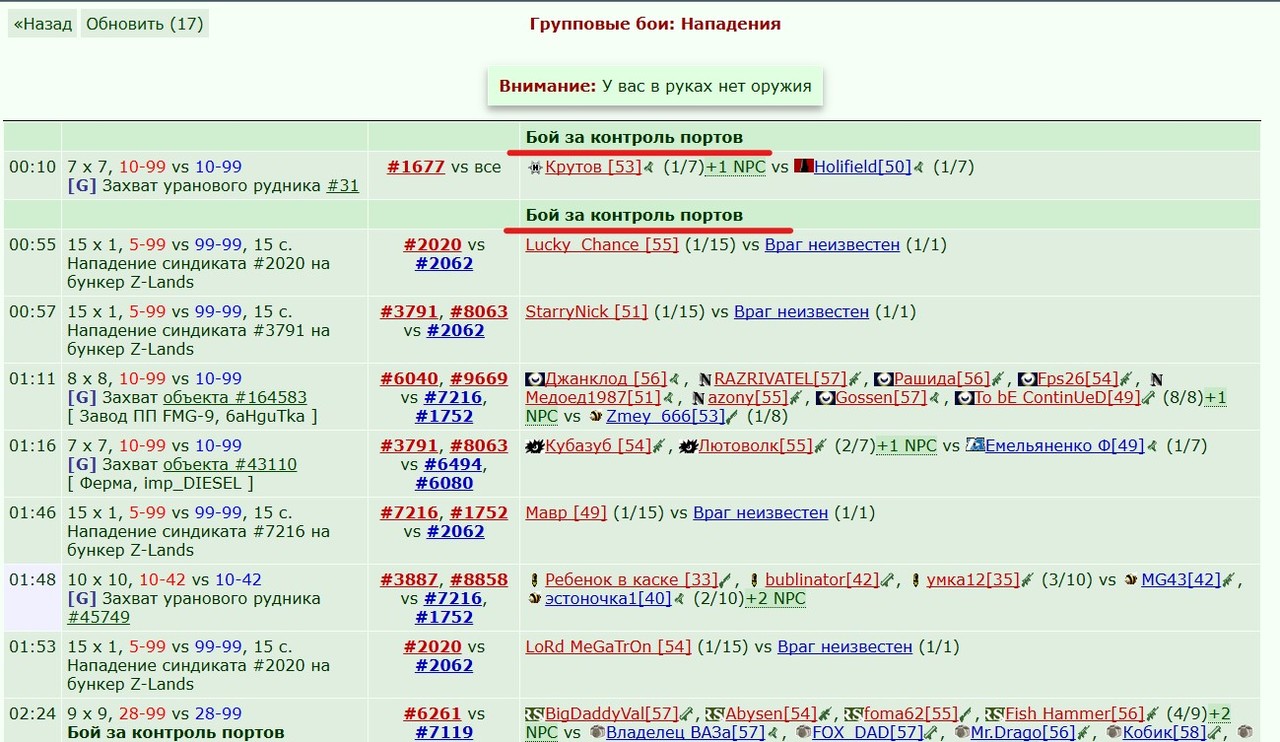Open syndicate #6261 link
1280x742 pixels.
(x=433, y=714)
